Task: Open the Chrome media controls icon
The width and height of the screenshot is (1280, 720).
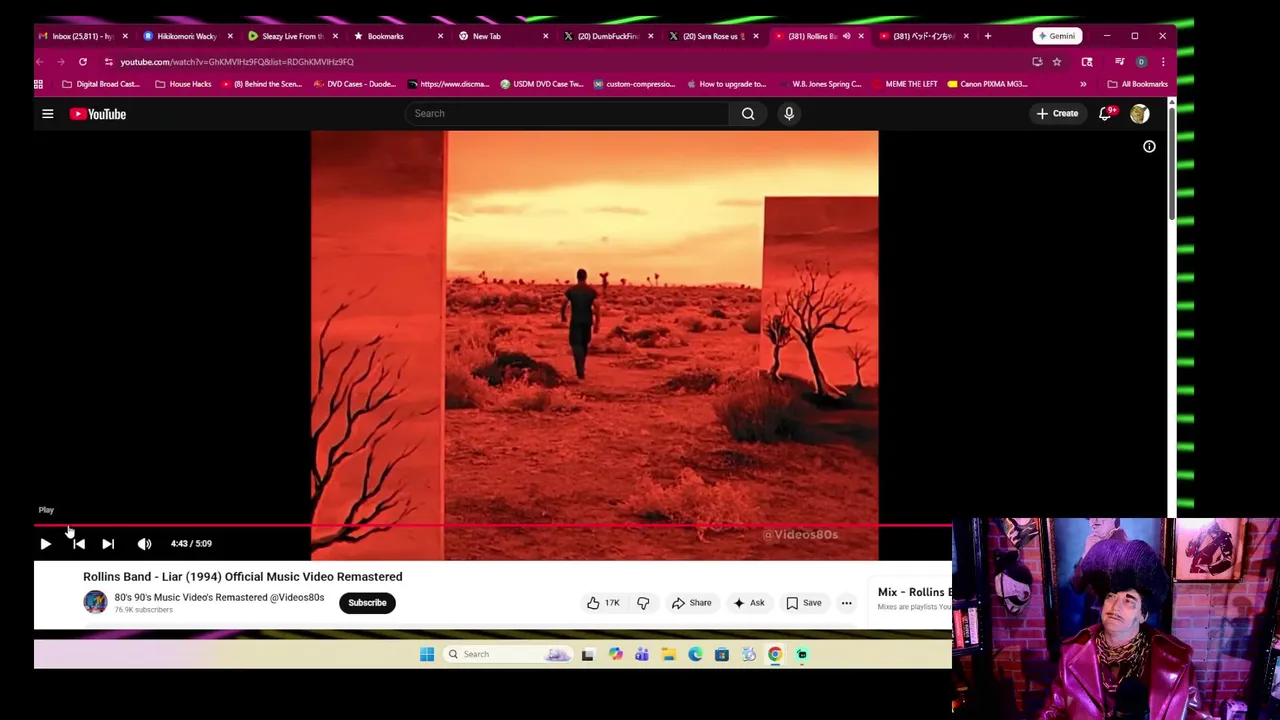Action: pyautogui.click(x=1119, y=62)
